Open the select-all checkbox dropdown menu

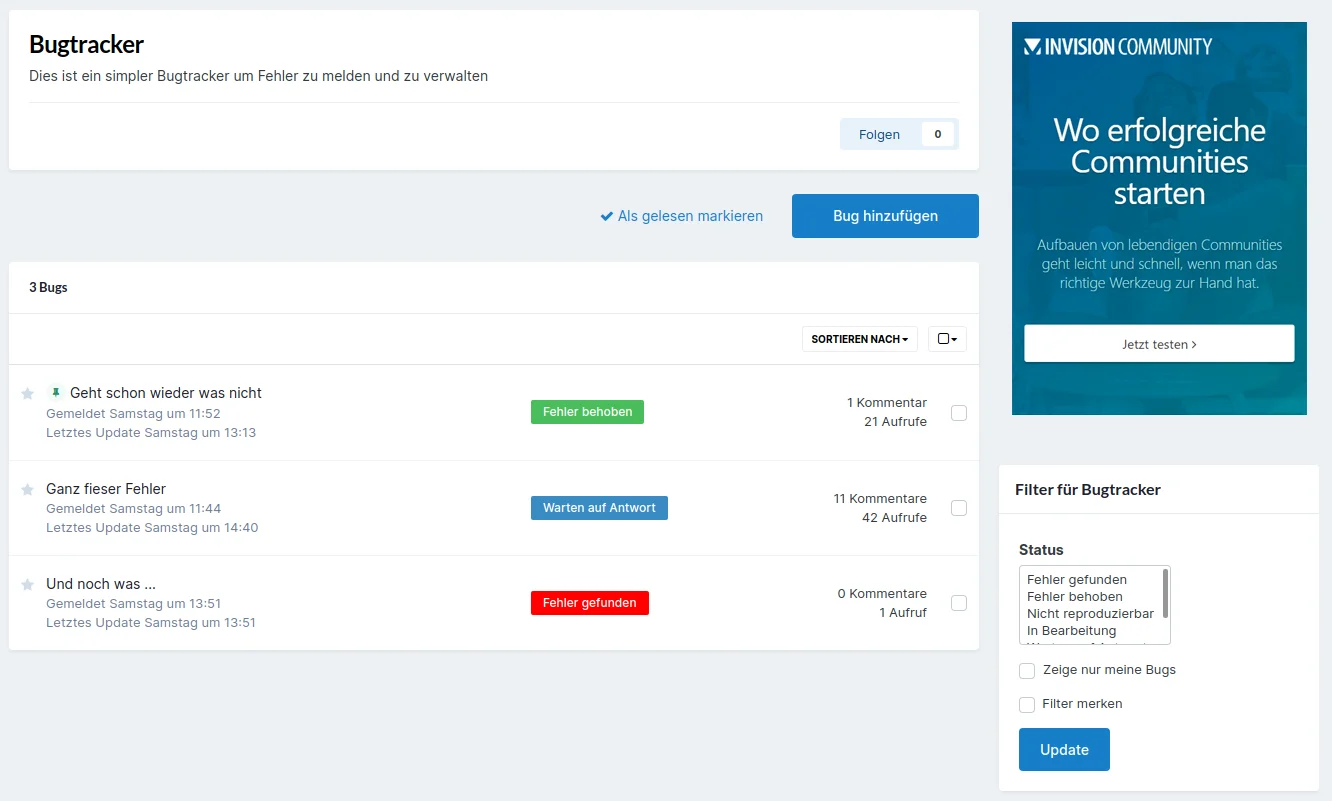[947, 340]
